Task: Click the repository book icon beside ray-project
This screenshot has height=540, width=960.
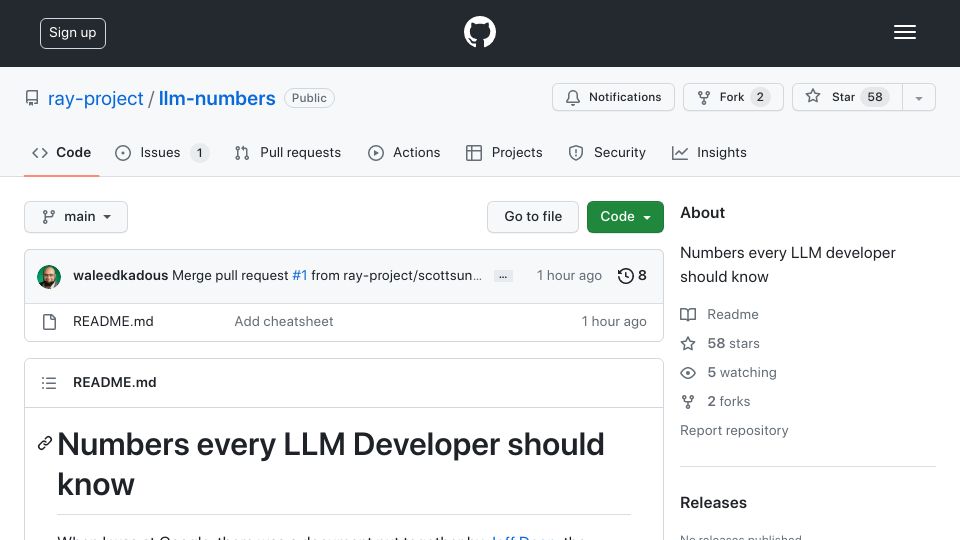Action: [x=32, y=98]
